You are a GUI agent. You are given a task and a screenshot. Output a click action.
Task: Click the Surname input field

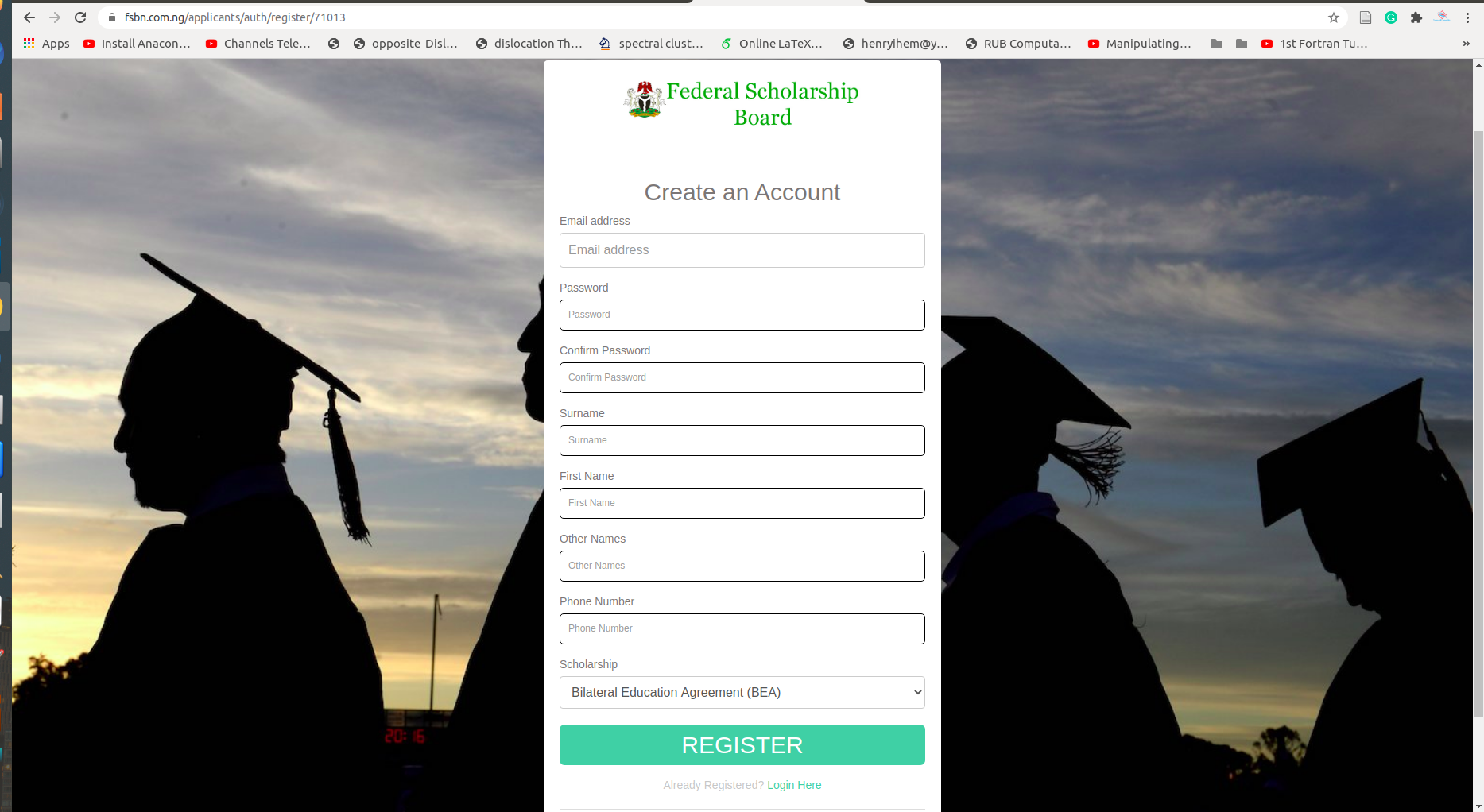pyautogui.click(x=742, y=440)
